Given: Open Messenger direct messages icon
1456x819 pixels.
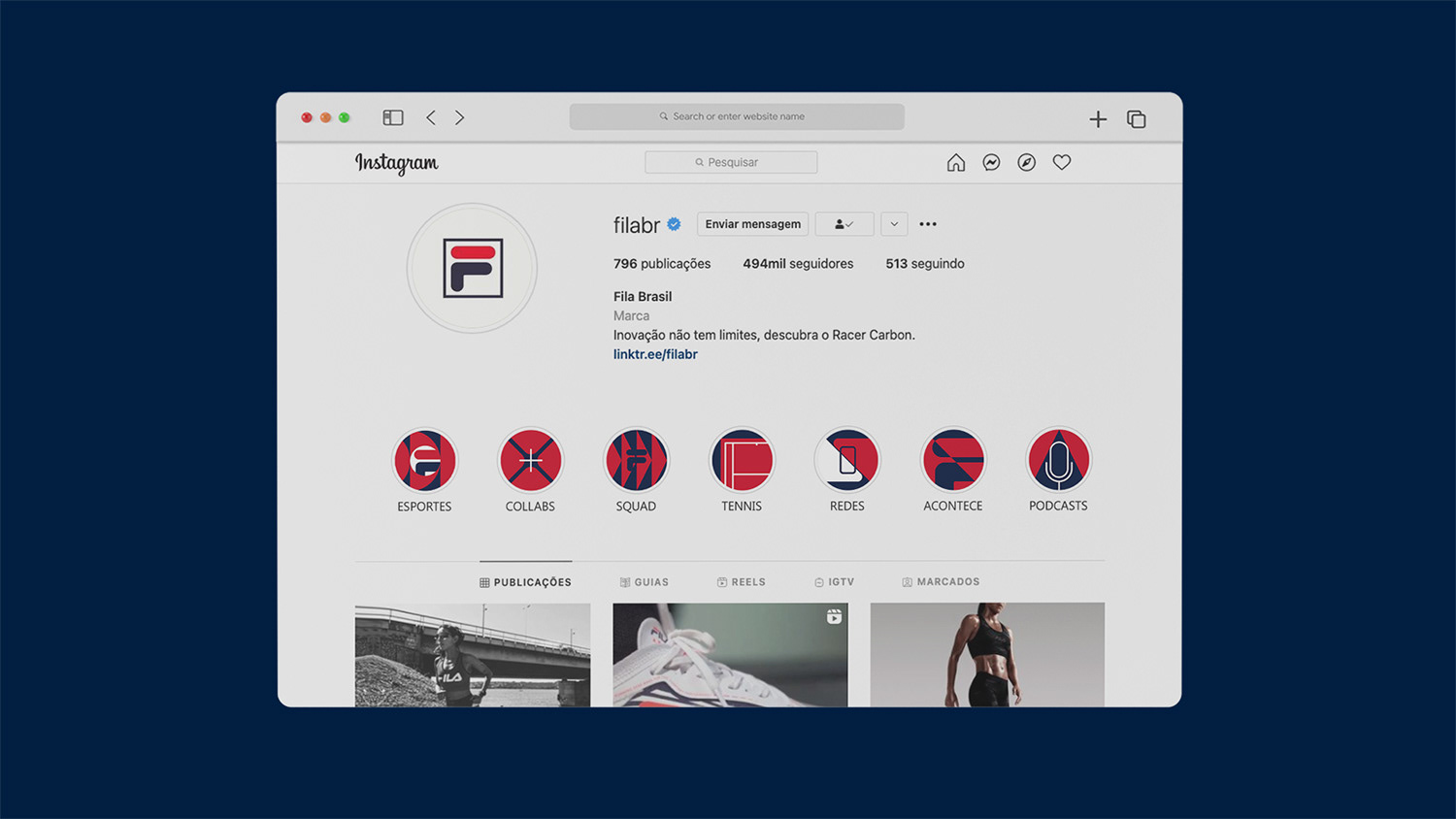Looking at the screenshot, I should [991, 163].
